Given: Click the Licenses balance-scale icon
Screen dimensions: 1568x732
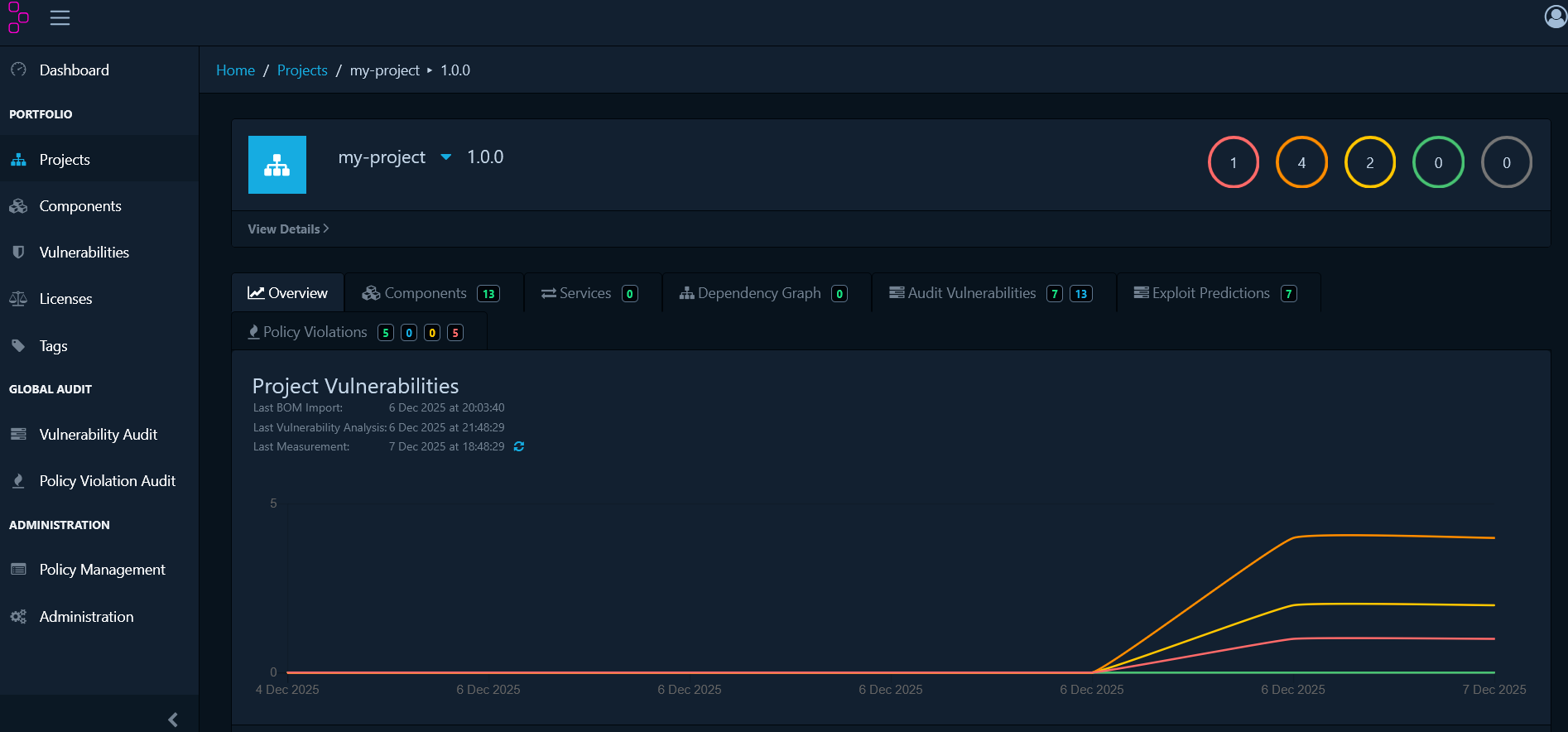Looking at the screenshot, I should [x=18, y=299].
